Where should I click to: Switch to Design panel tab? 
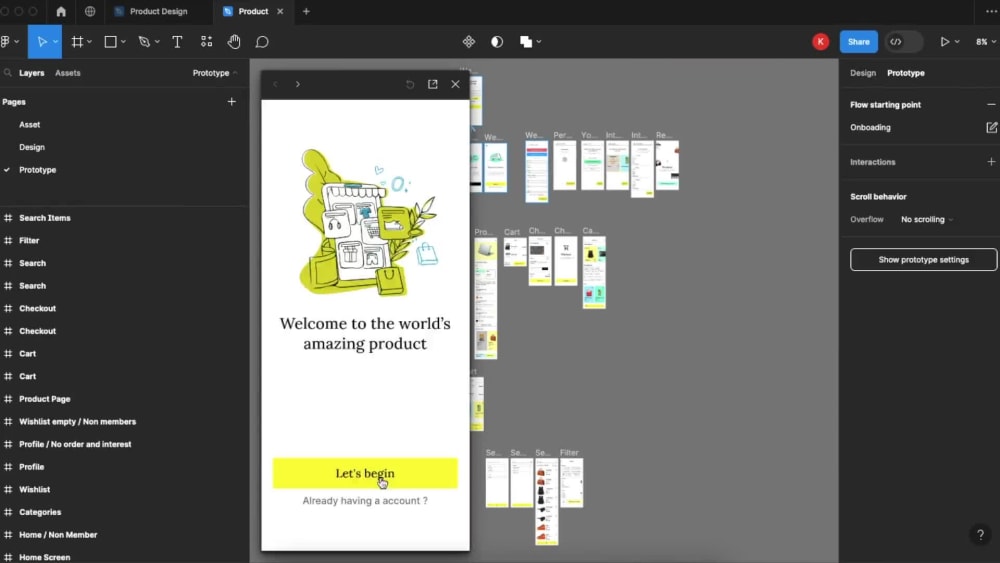[863, 73]
